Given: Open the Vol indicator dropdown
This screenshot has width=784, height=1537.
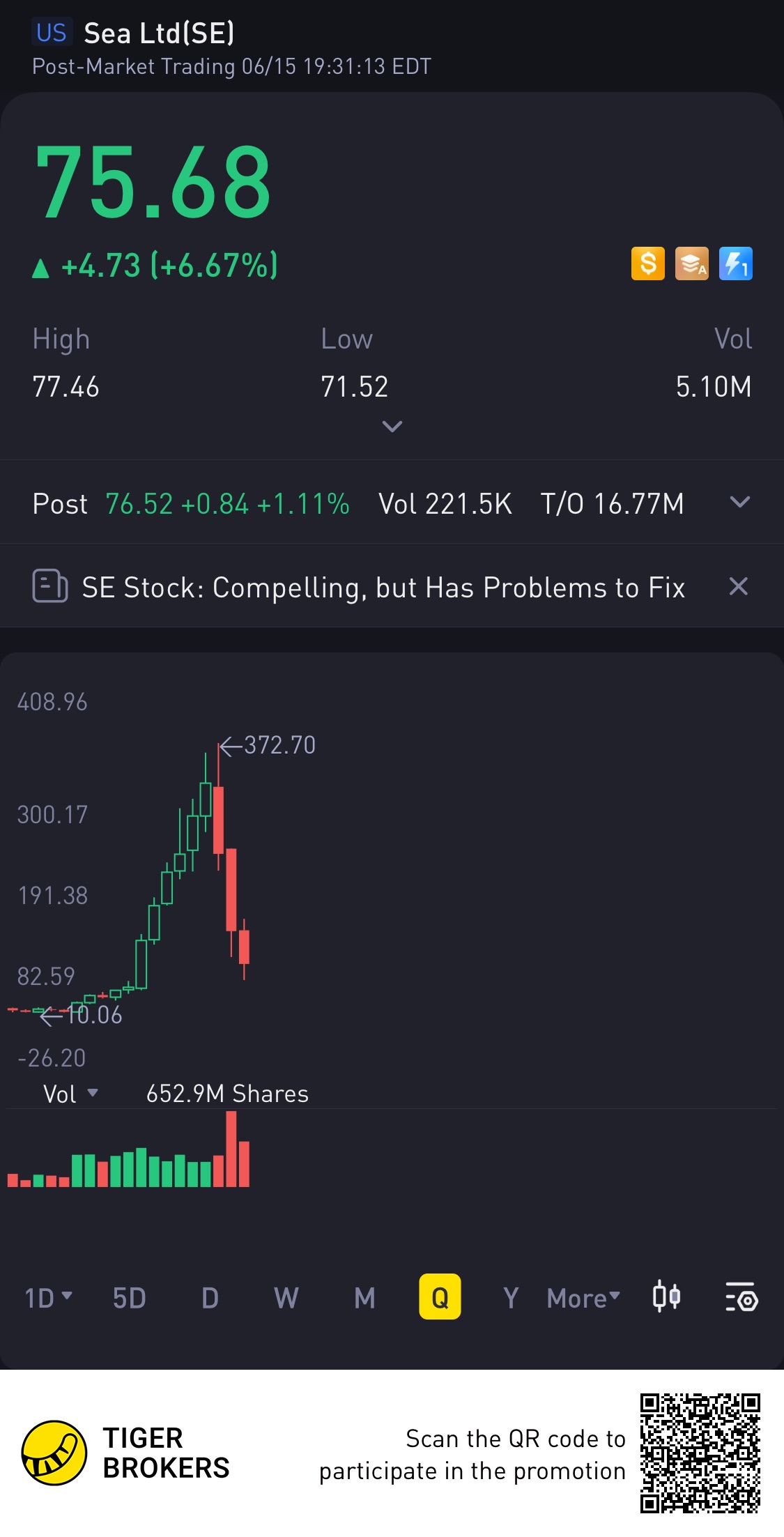Looking at the screenshot, I should point(70,1094).
